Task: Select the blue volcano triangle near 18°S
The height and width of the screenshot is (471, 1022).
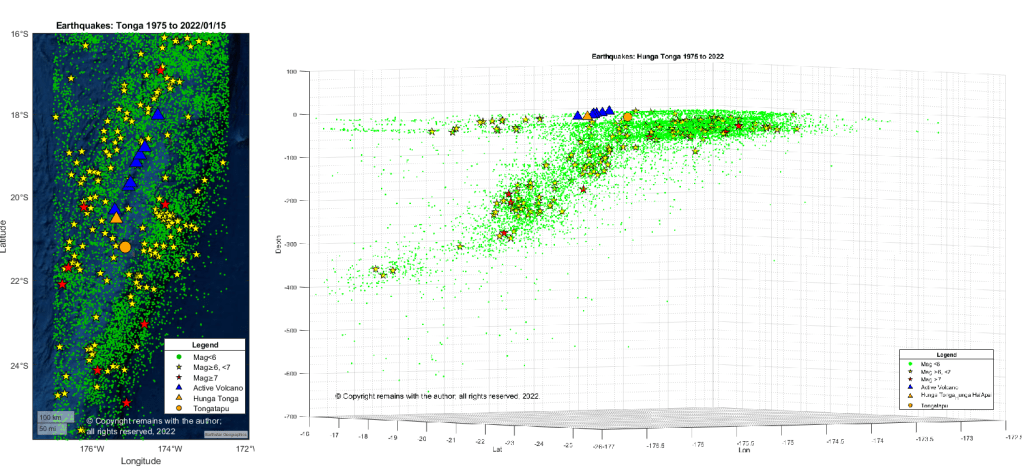Action: tap(157, 114)
